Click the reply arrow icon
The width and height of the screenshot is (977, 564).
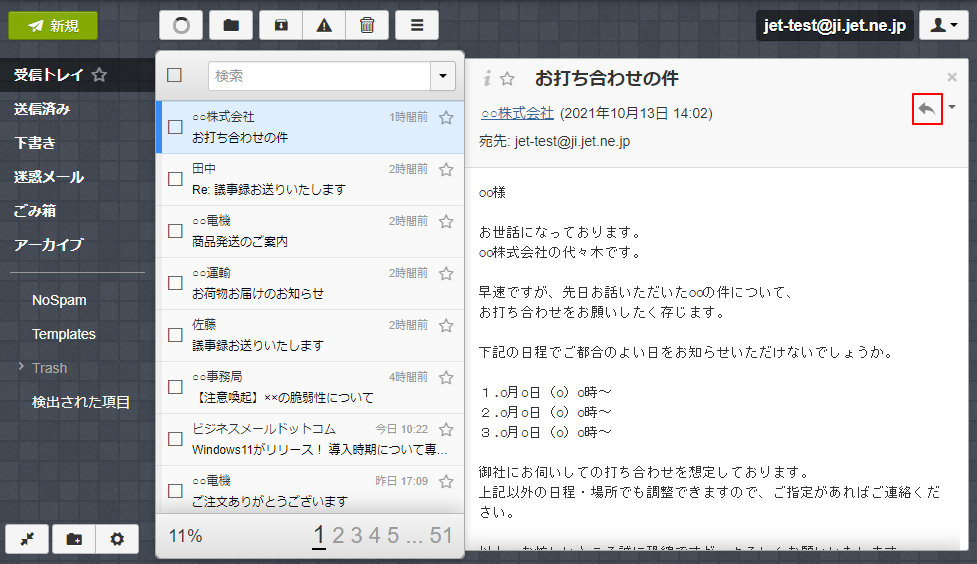[927, 108]
